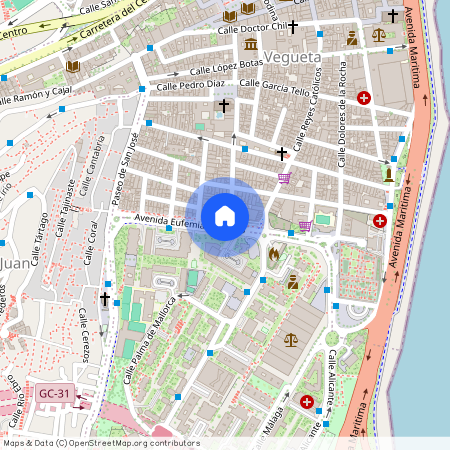Image resolution: width=450 pixels, height=450 pixels.
Task: Click the Calle Doctor Chil street label
Action: coord(252,28)
